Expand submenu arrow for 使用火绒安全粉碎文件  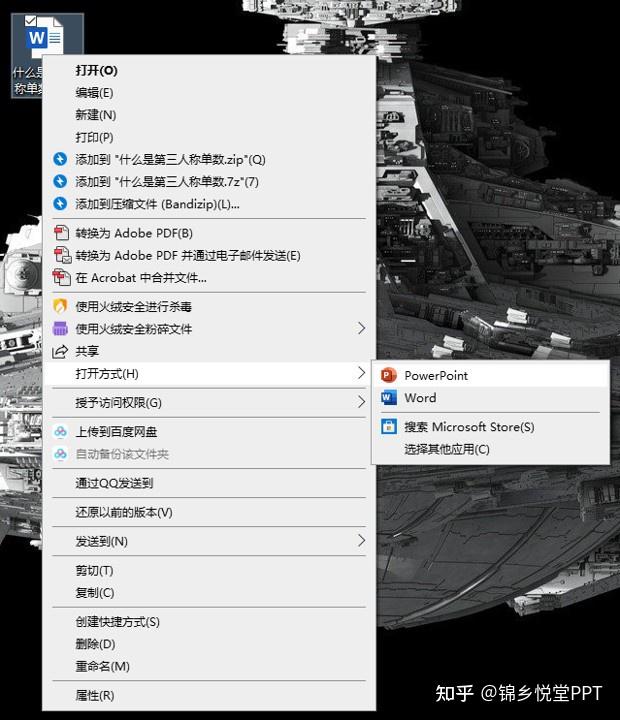pyautogui.click(x=361, y=328)
